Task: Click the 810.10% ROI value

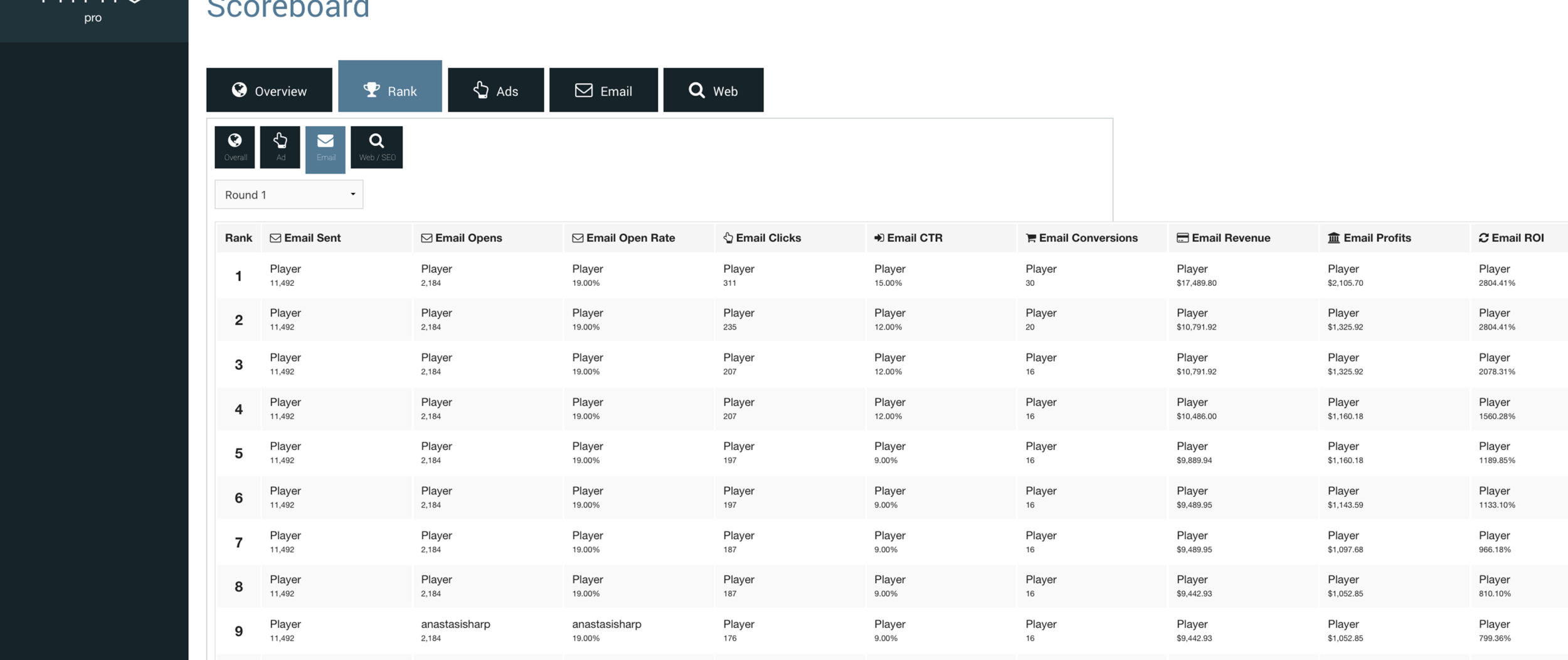Action: [x=1495, y=594]
